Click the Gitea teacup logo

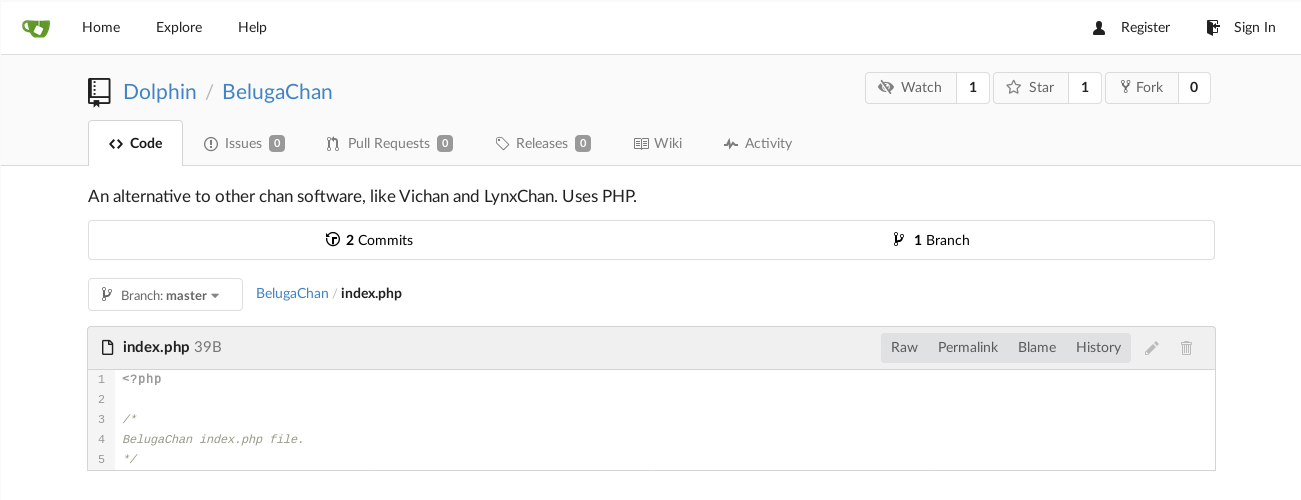36,27
